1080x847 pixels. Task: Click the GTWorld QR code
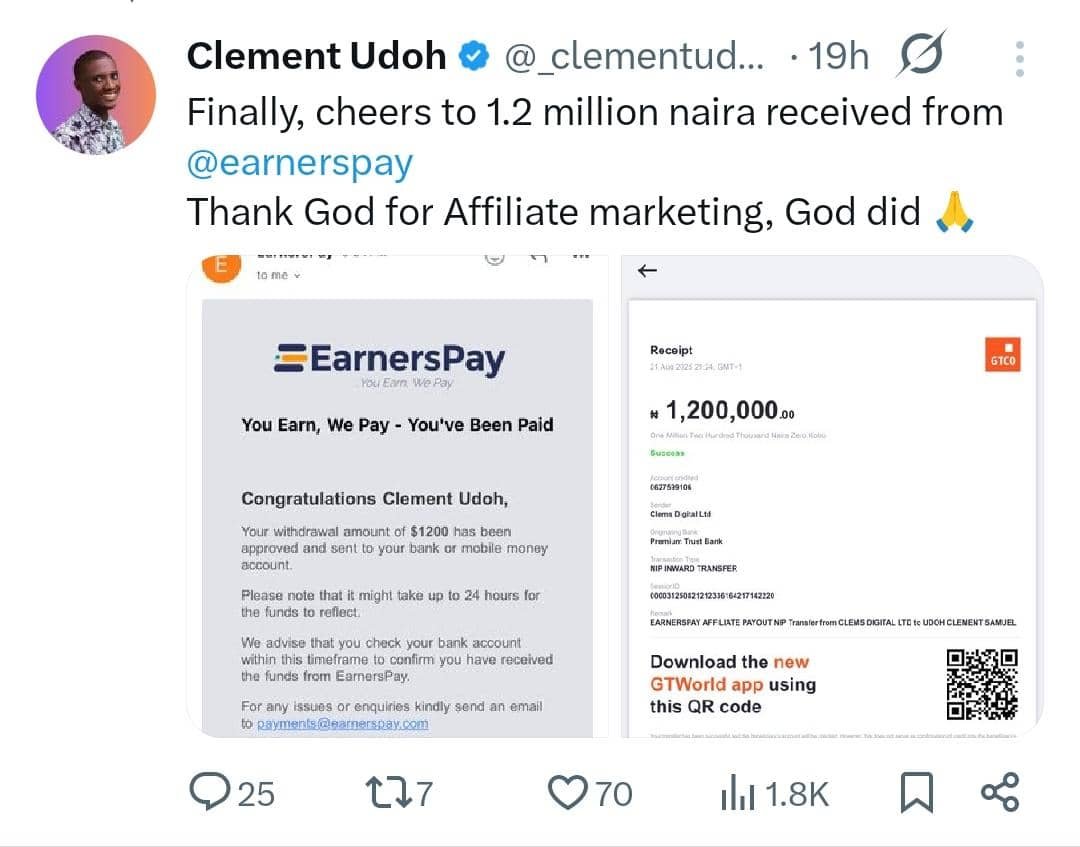[x=981, y=684]
